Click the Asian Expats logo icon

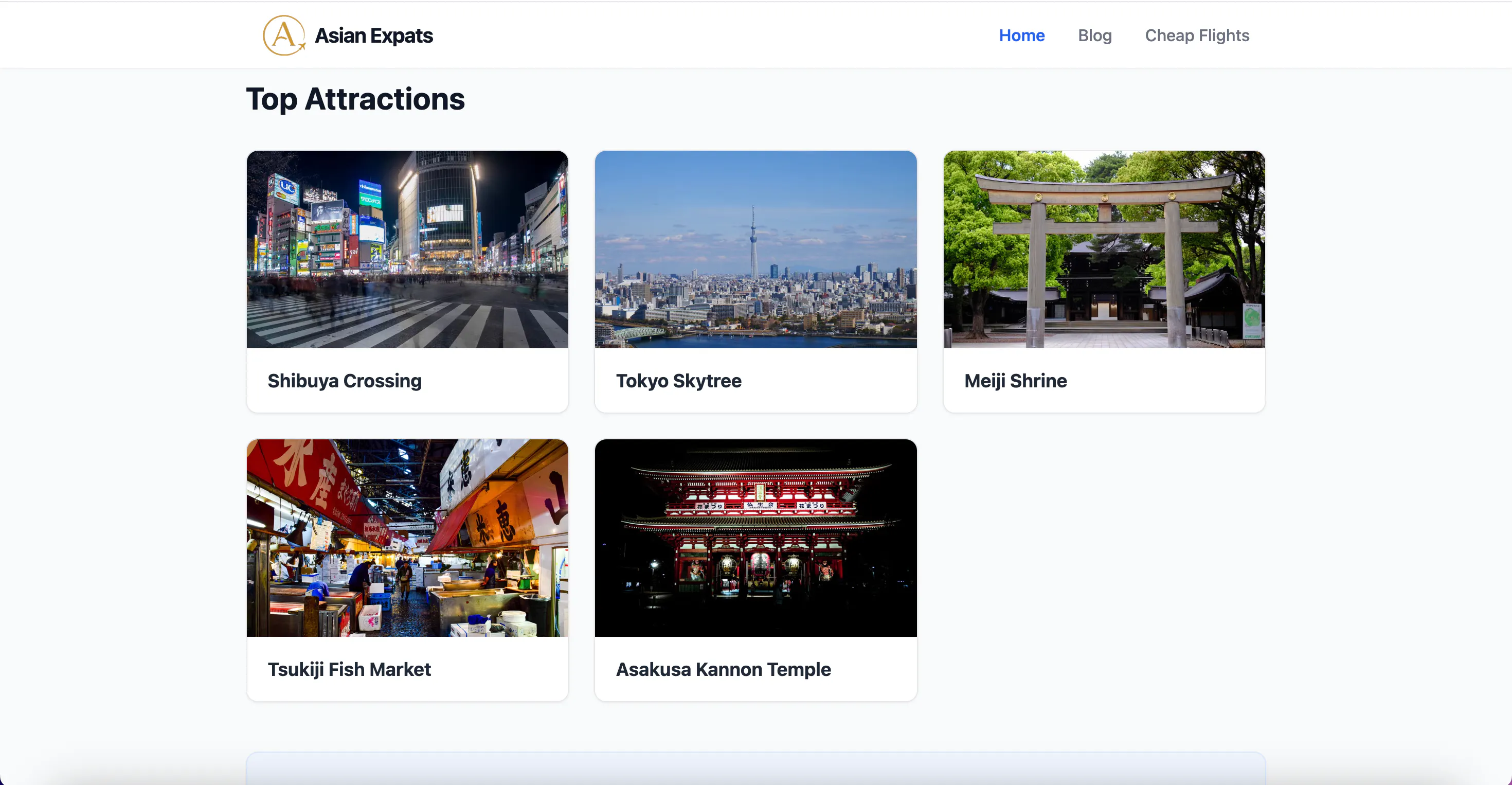click(284, 35)
